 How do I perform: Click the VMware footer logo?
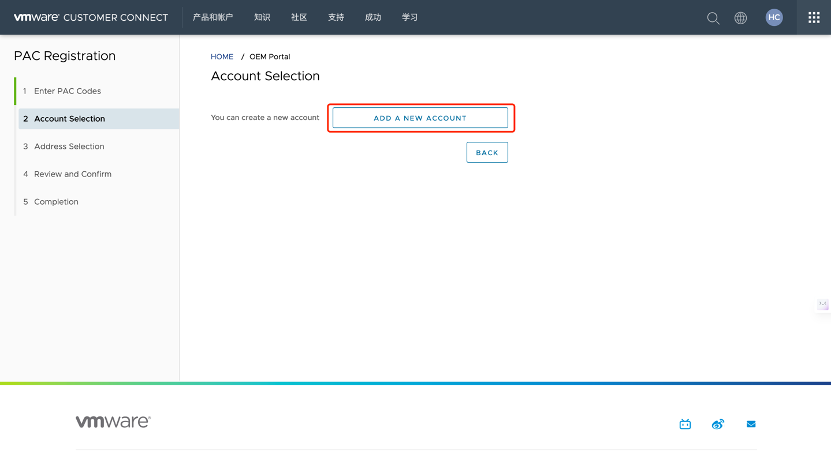[113, 421]
